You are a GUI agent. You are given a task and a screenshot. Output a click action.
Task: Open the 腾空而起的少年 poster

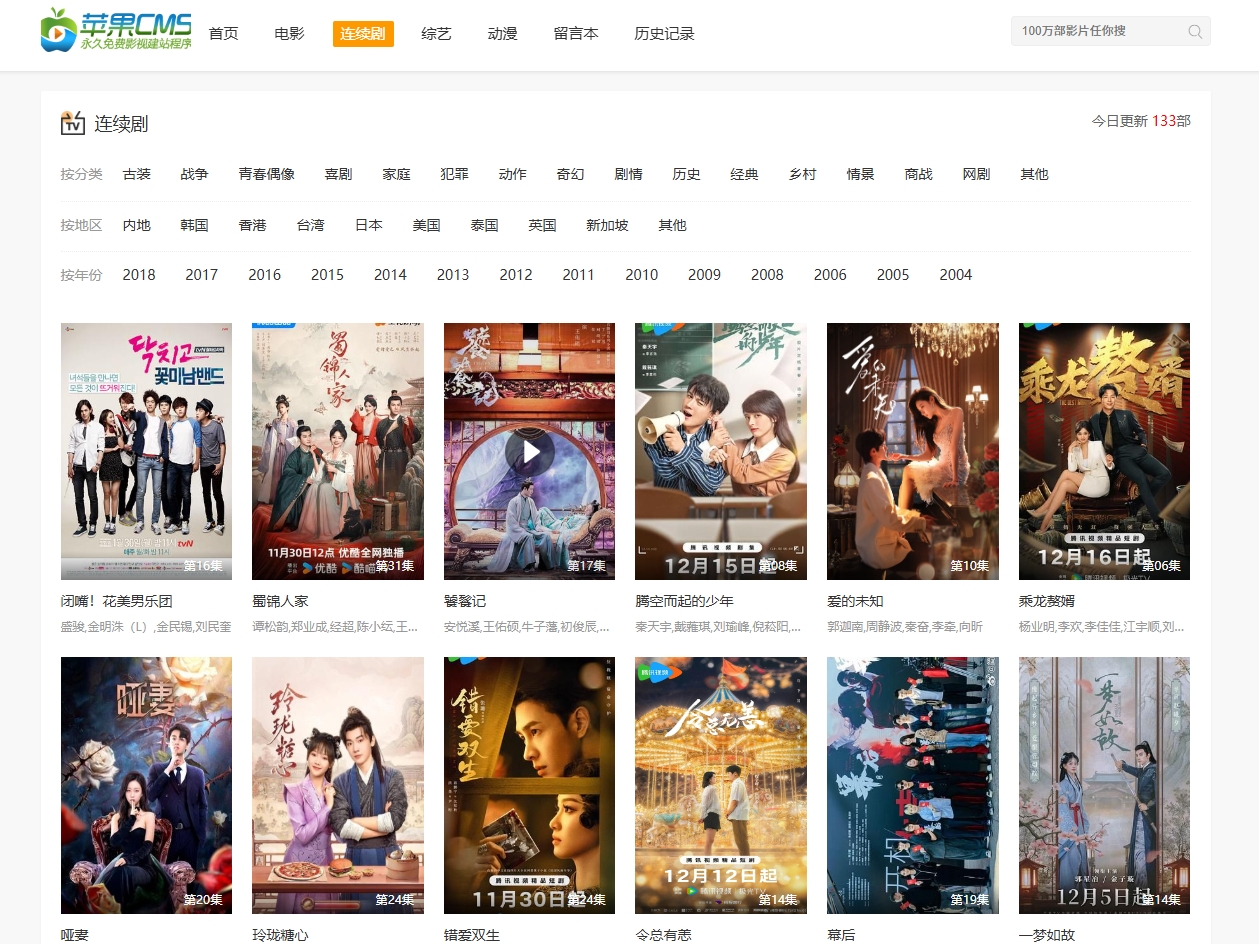click(x=721, y=451)
